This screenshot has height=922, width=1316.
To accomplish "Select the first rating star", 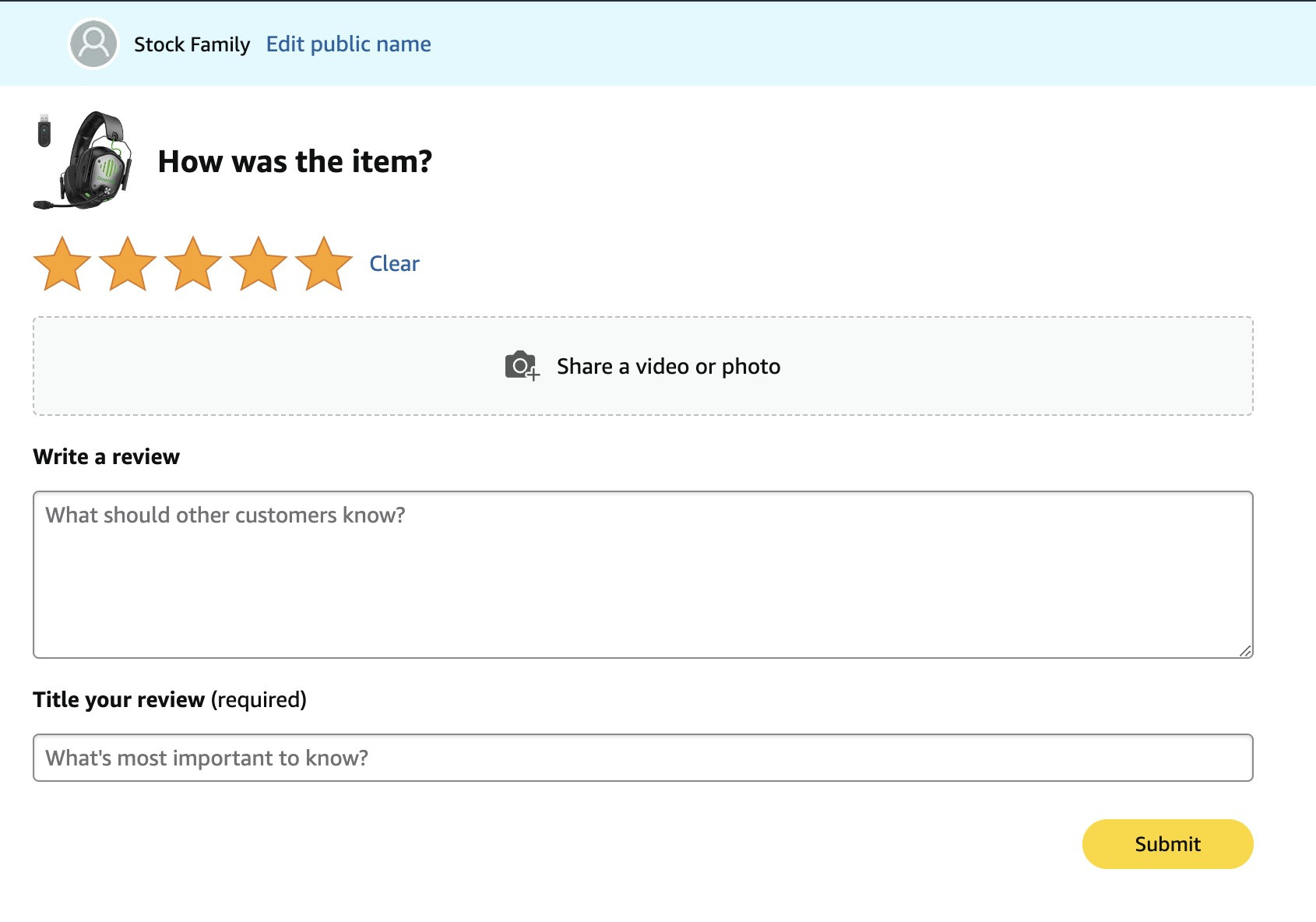I will (x=62, y=264).
